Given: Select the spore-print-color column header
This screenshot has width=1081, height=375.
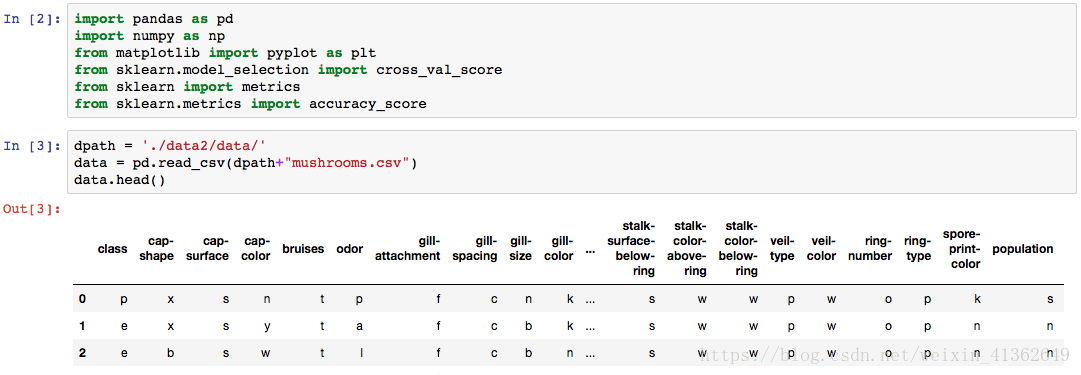Looking at the screenshot, I should [x=962, y=249].
